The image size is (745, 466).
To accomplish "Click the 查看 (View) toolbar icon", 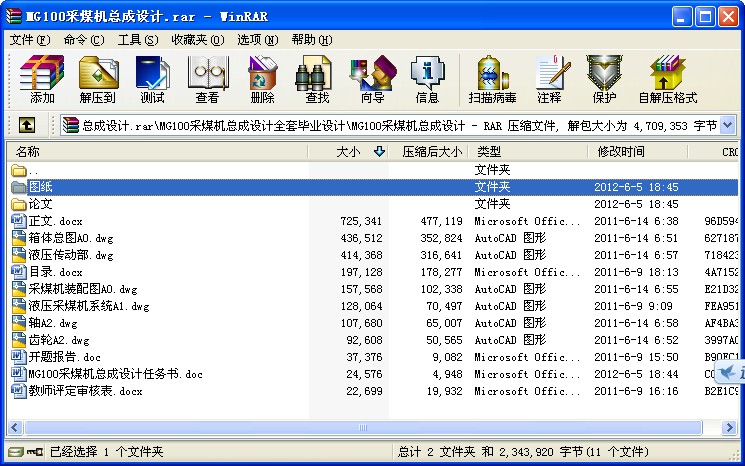I will click(x=207, y=79).
